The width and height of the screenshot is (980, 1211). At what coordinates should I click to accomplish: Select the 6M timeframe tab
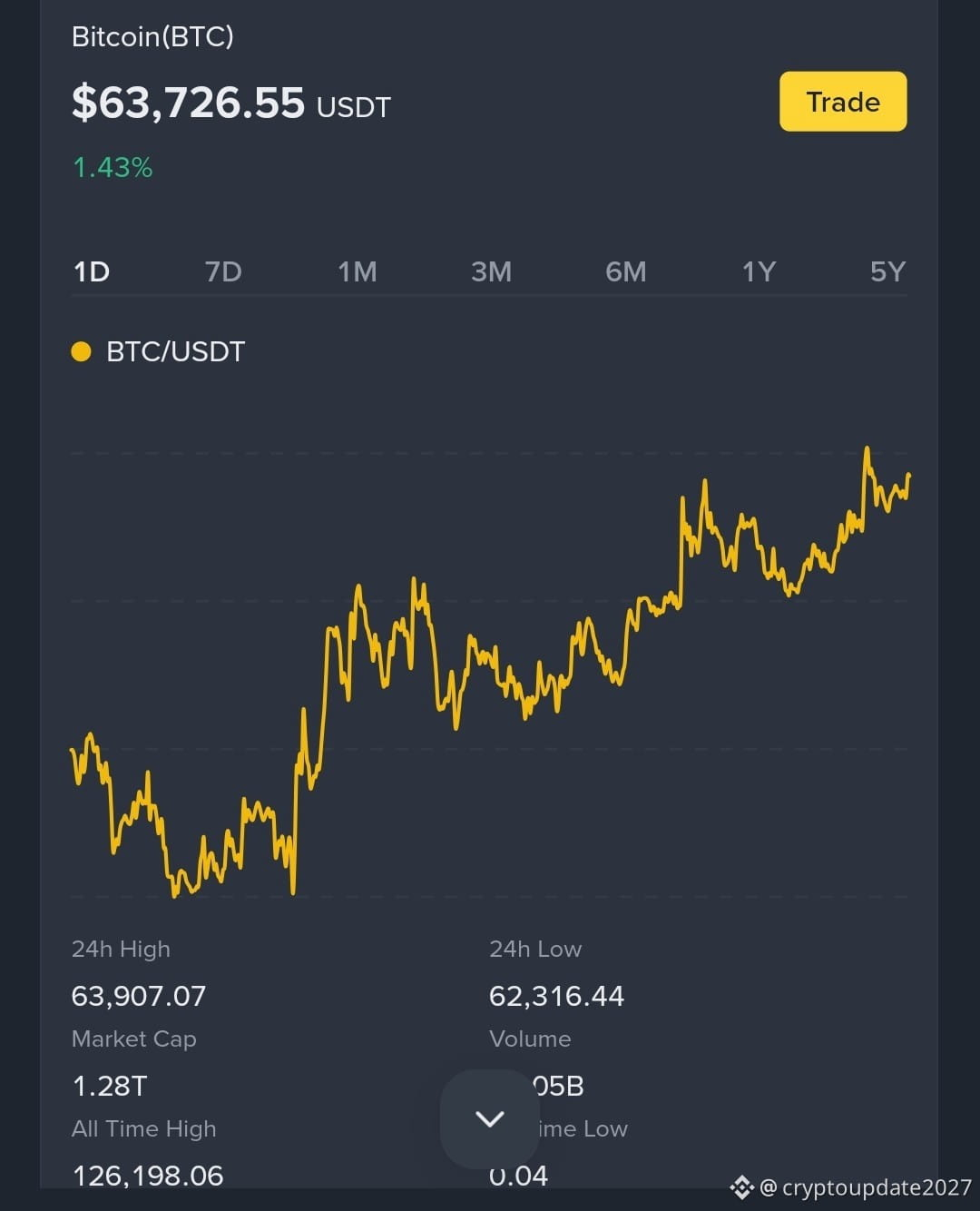click(x=626, y=271)
